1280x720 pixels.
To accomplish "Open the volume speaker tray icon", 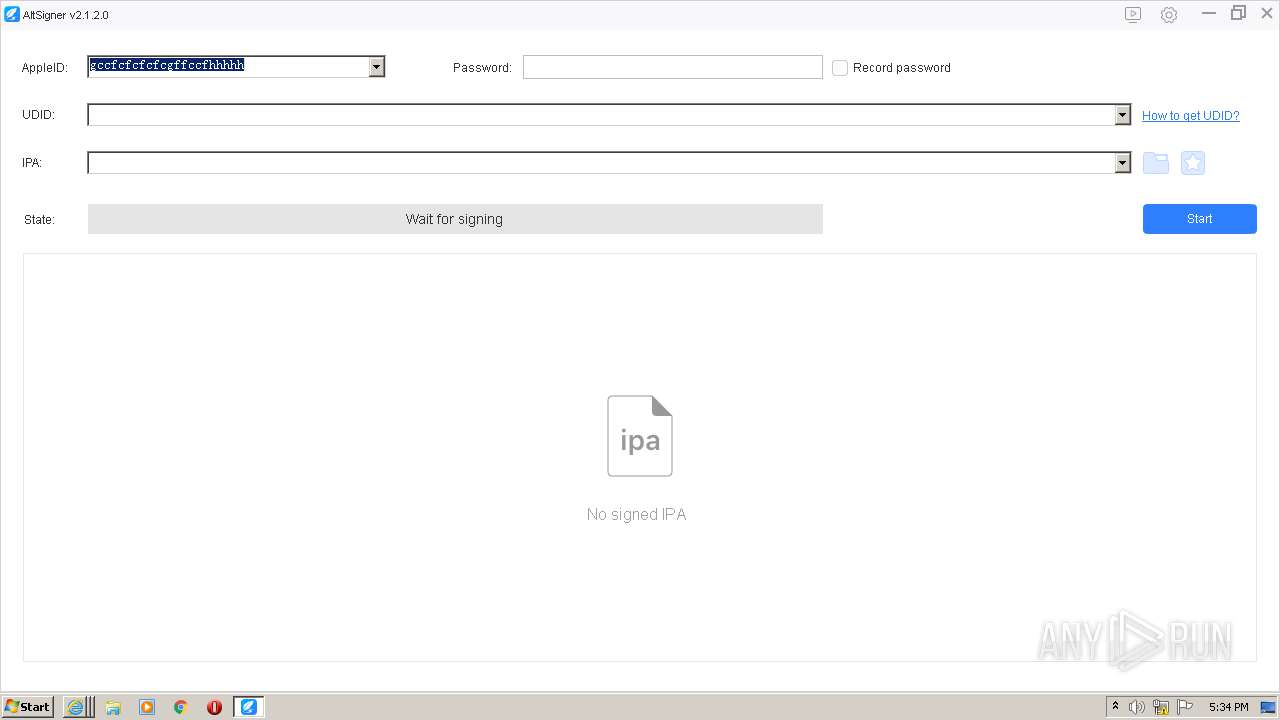I will point(1137,707).
